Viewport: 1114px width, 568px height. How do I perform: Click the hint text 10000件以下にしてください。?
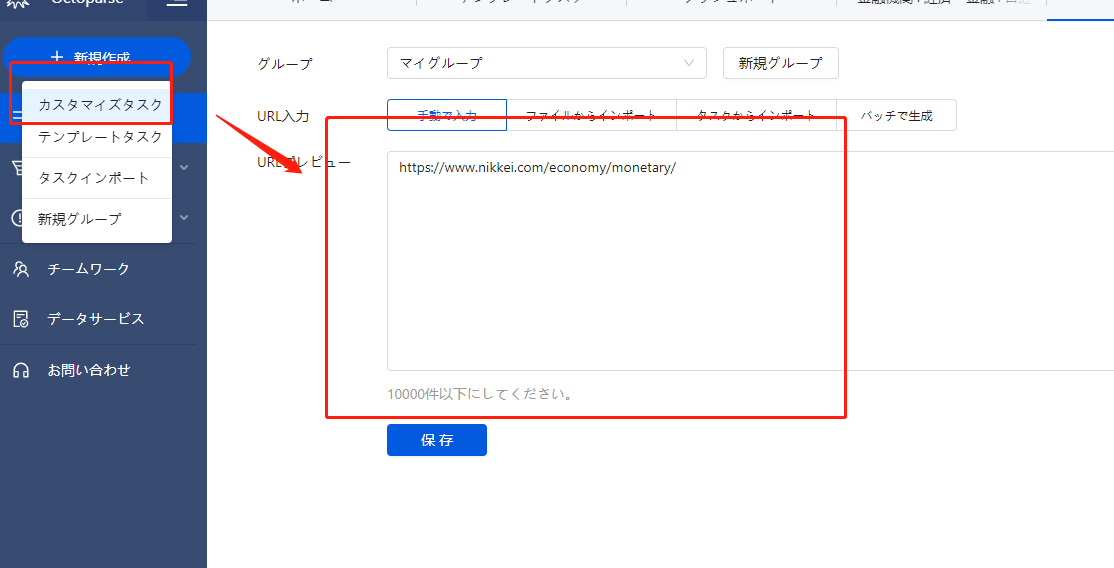pos(482,394)
